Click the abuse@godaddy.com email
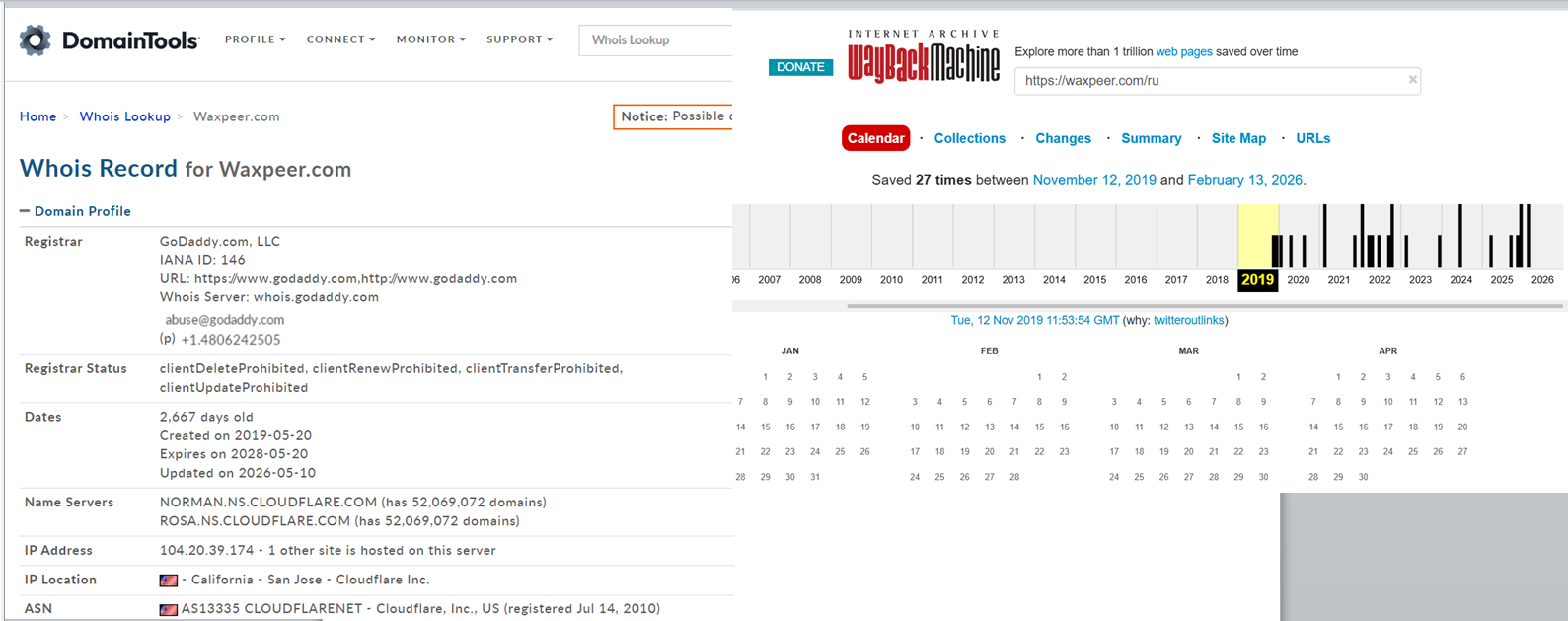Screen dimensions: 1568x621 tap(224, 320)
